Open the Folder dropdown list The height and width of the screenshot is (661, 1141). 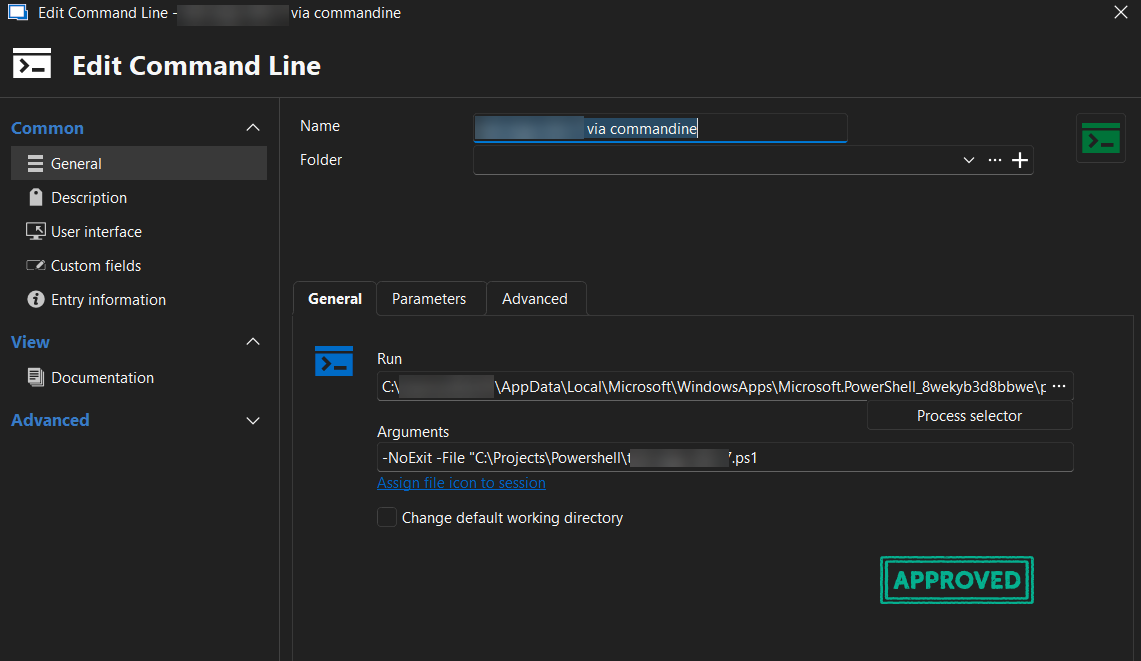coord(969,160)
